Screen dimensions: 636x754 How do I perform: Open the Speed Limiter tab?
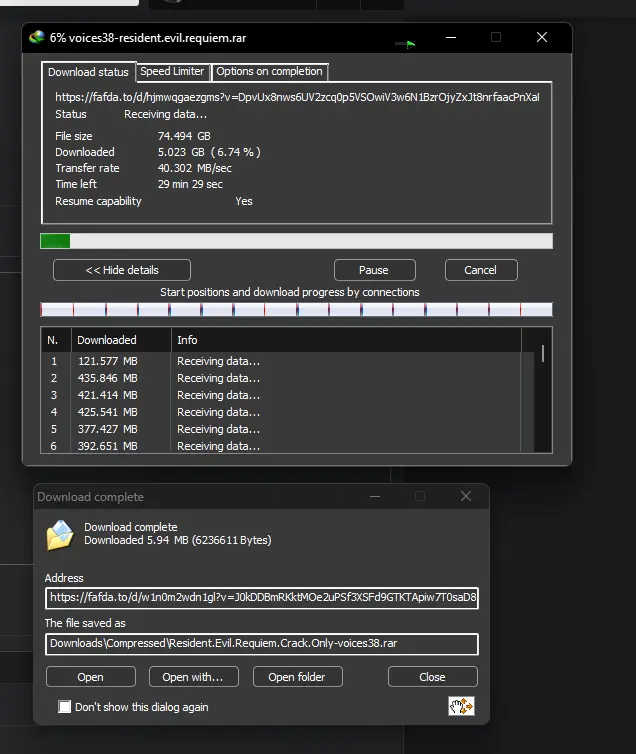pyautogui.click(x=172, y=71)
